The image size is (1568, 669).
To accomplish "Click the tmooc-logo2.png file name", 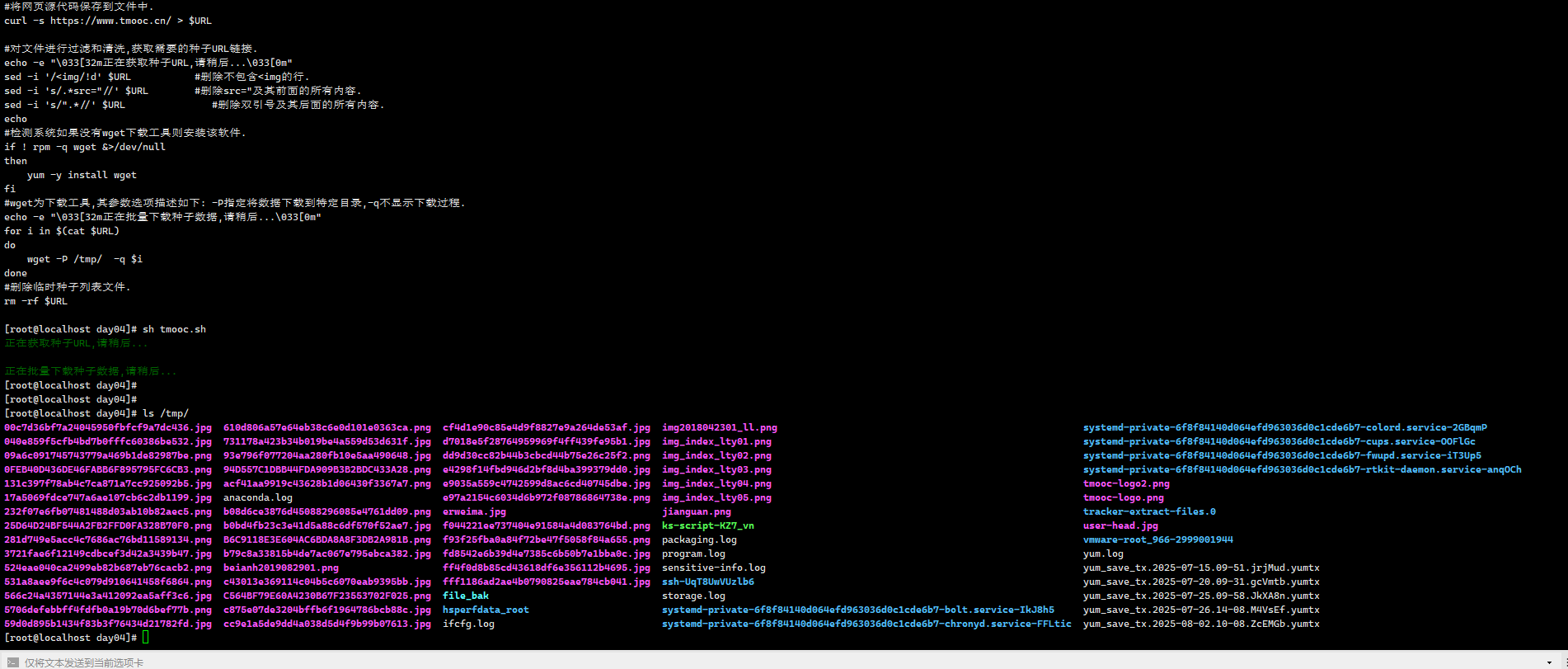I will 1126,483.
